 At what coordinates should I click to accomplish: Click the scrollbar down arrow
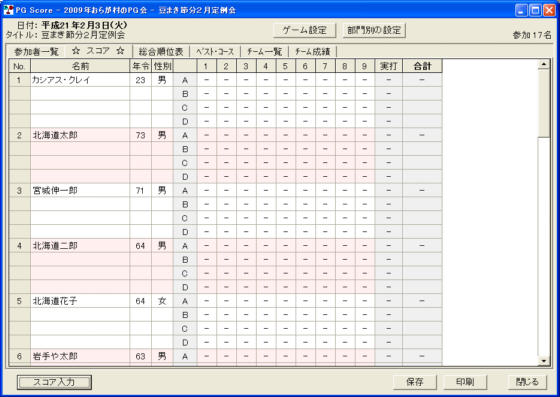point(544,361)
